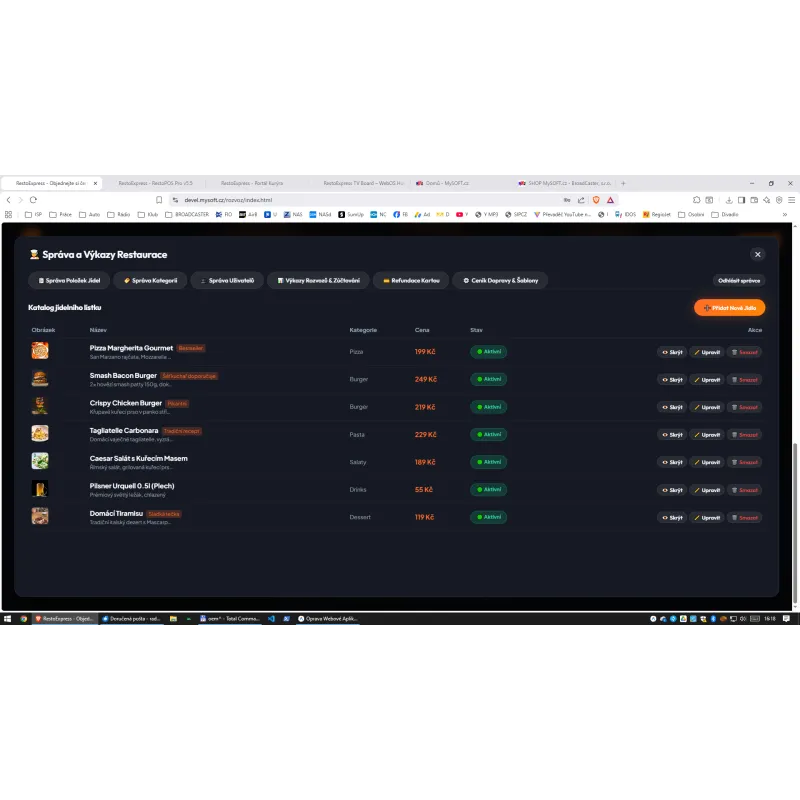Screen dimensions: 800x800
Task: Open the Správa Položek Jídel tab
Action: click(x=69, y=280)
